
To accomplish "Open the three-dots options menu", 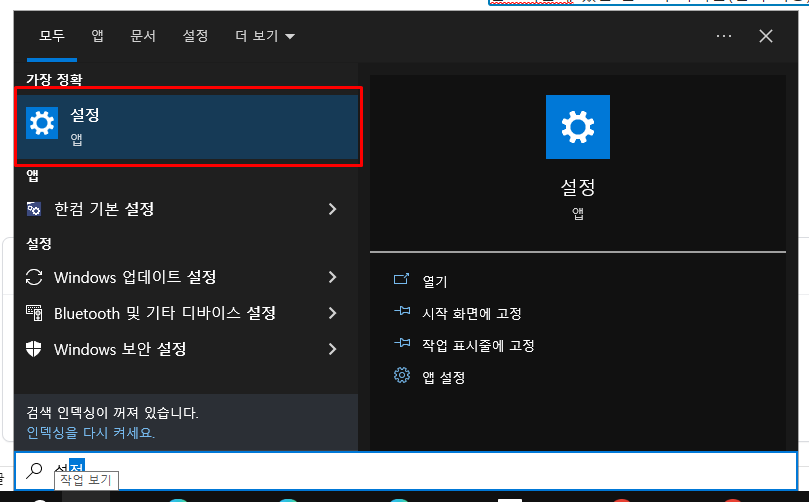I will pos(724,36).
